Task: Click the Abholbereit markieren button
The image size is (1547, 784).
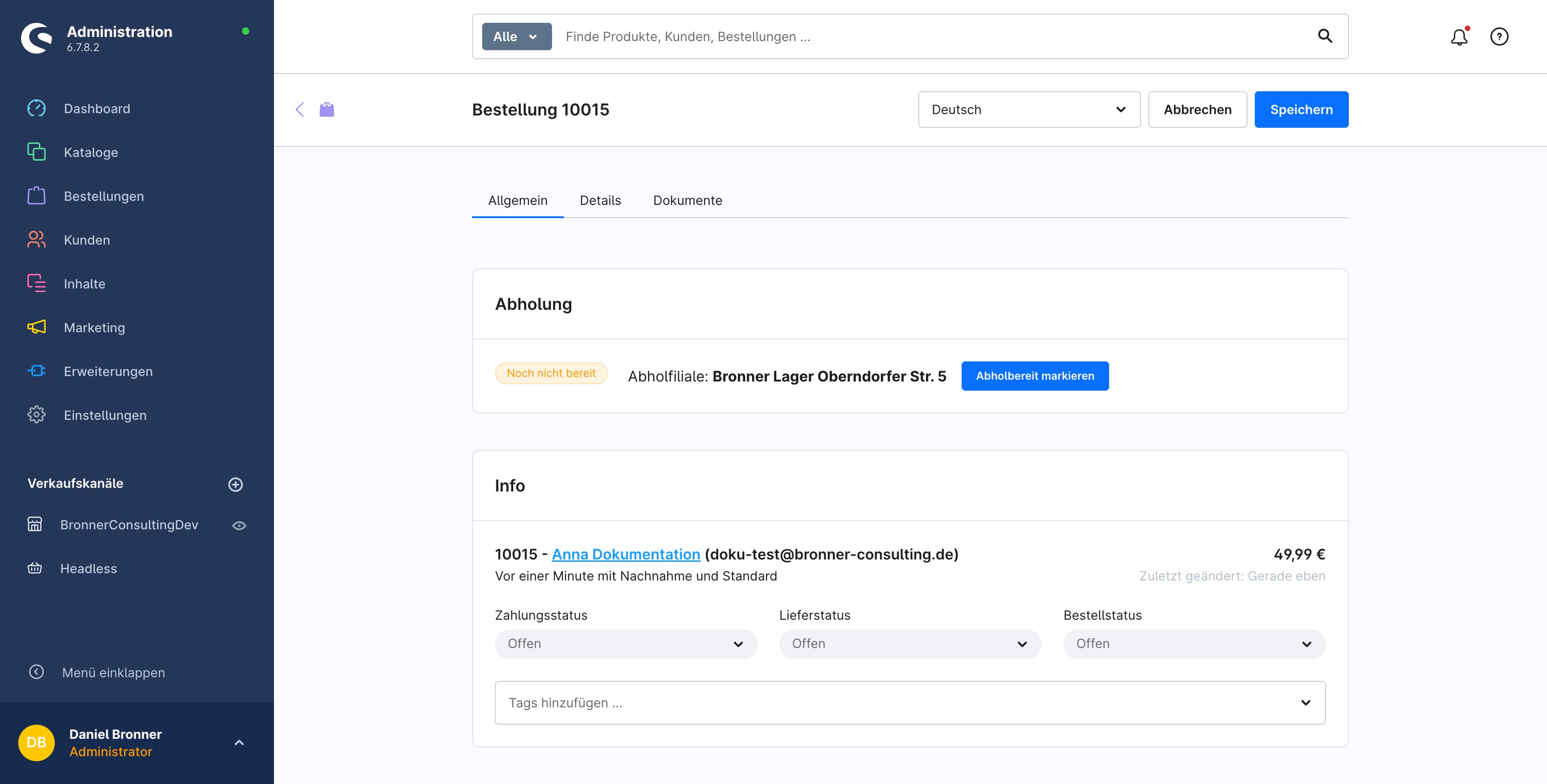Action: 1035,376
